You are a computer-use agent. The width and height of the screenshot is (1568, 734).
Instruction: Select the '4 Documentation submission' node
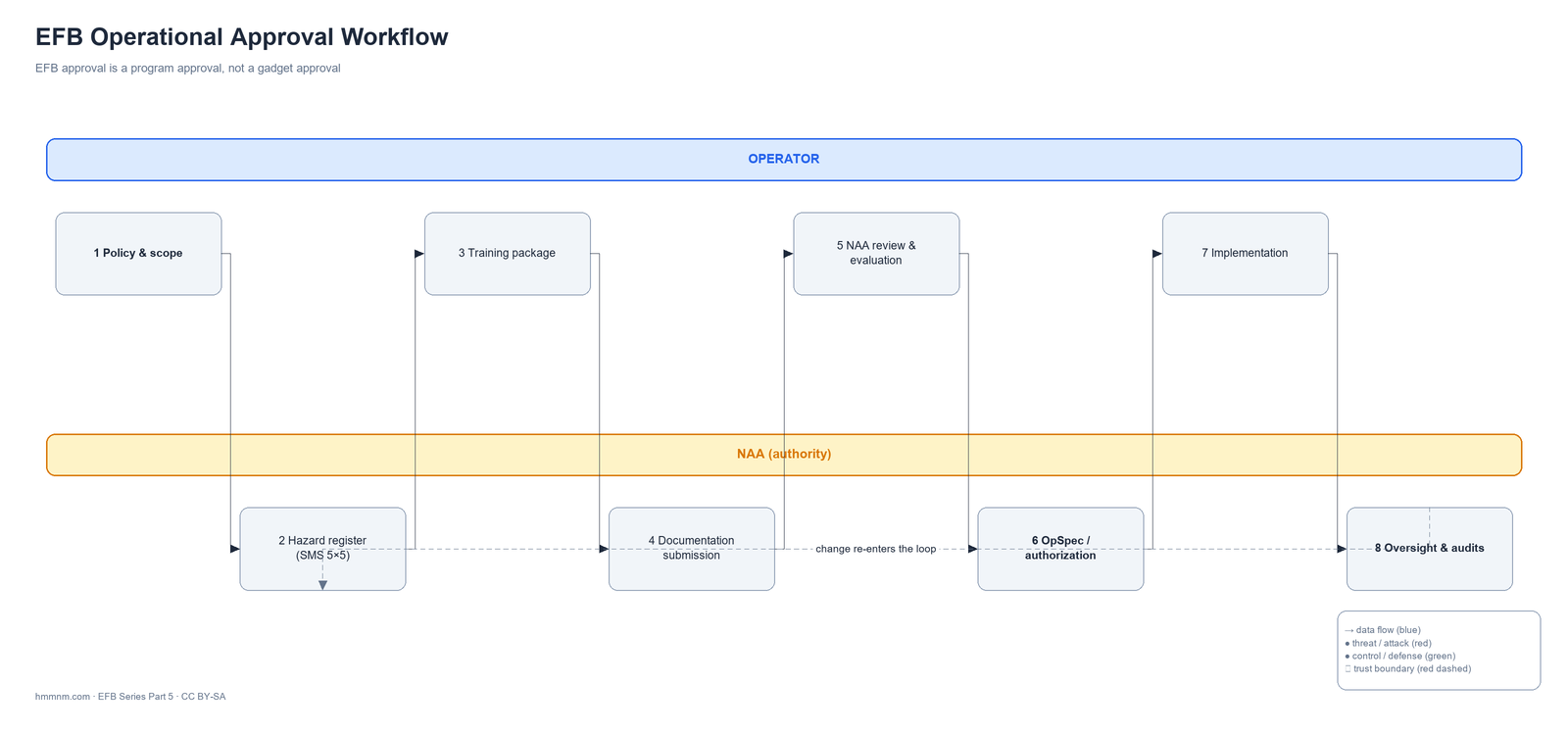click(692, 549)
